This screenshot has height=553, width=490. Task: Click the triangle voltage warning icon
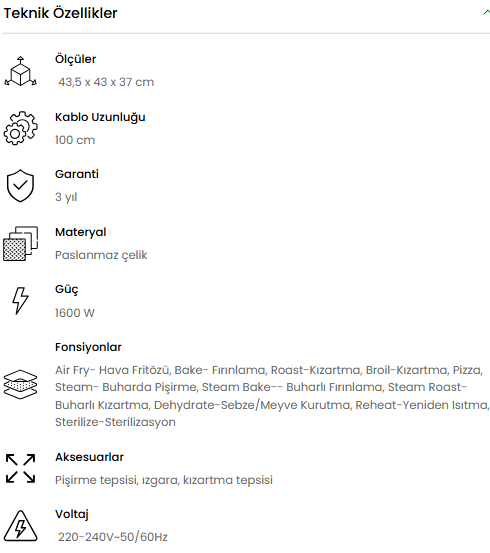pyautogui.click(x=20, y=526)
